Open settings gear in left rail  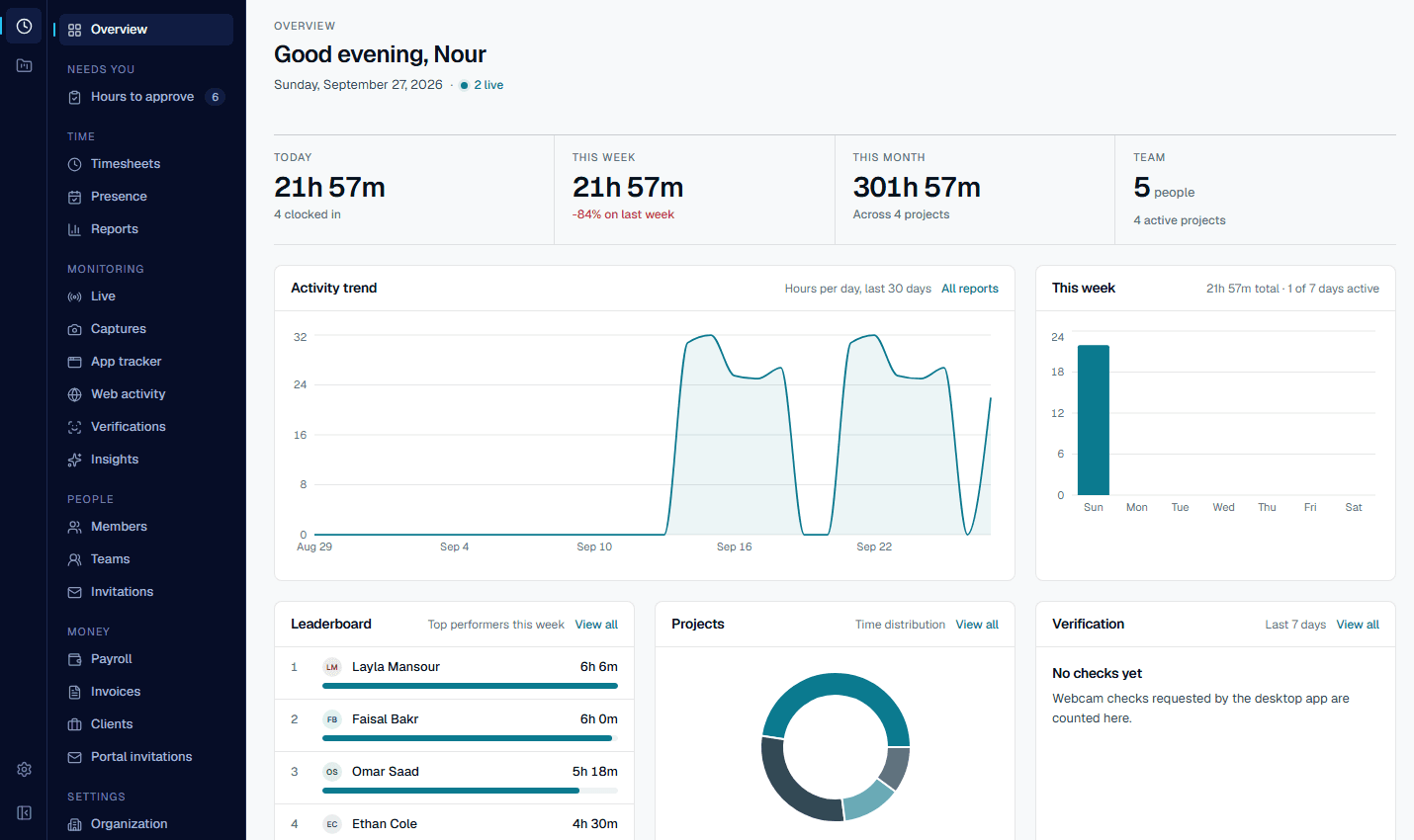click(24, 769)
